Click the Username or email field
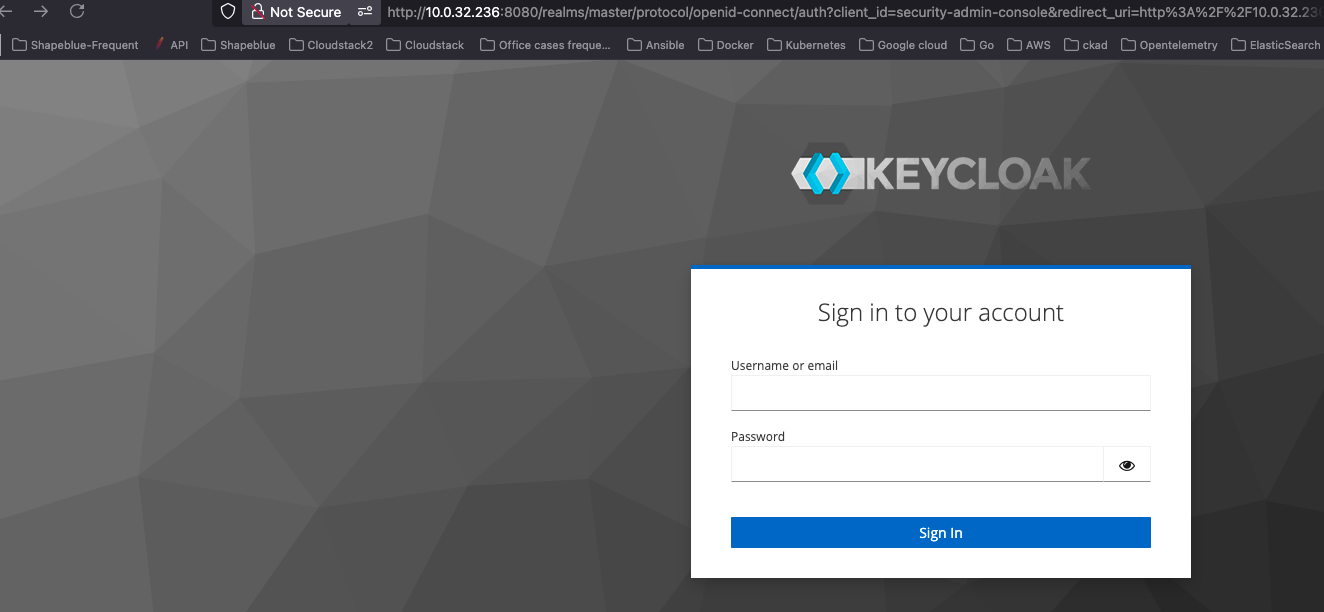This screenshot has height=612, width=1324. 940,393
